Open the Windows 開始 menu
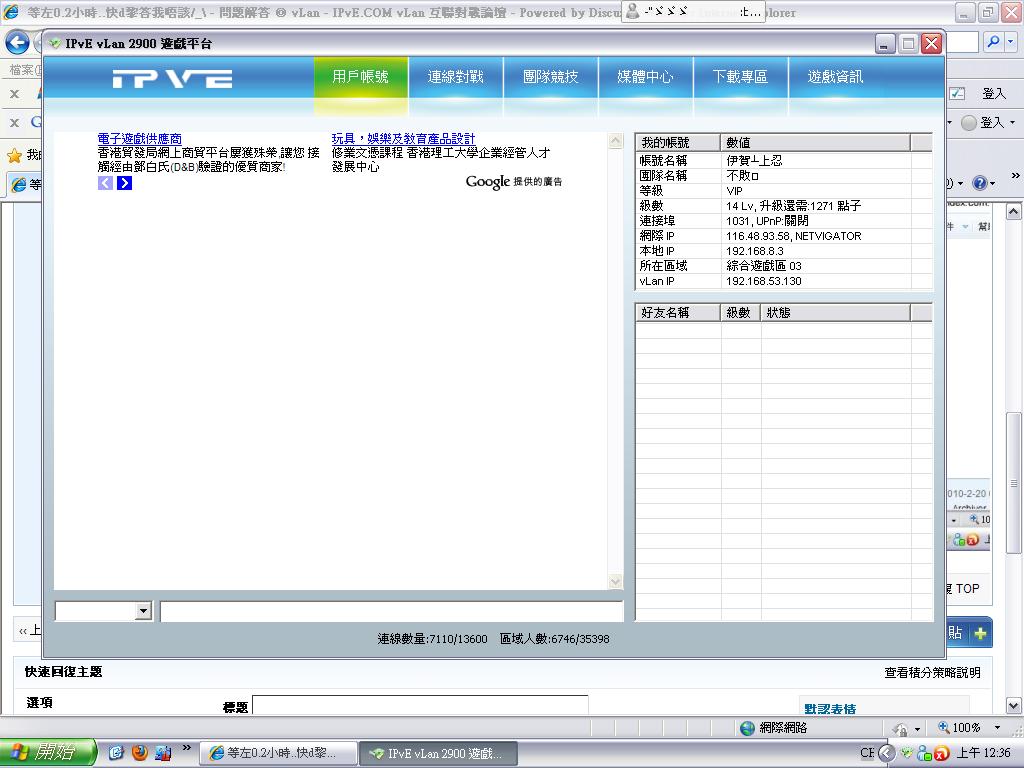 [48, 752]
